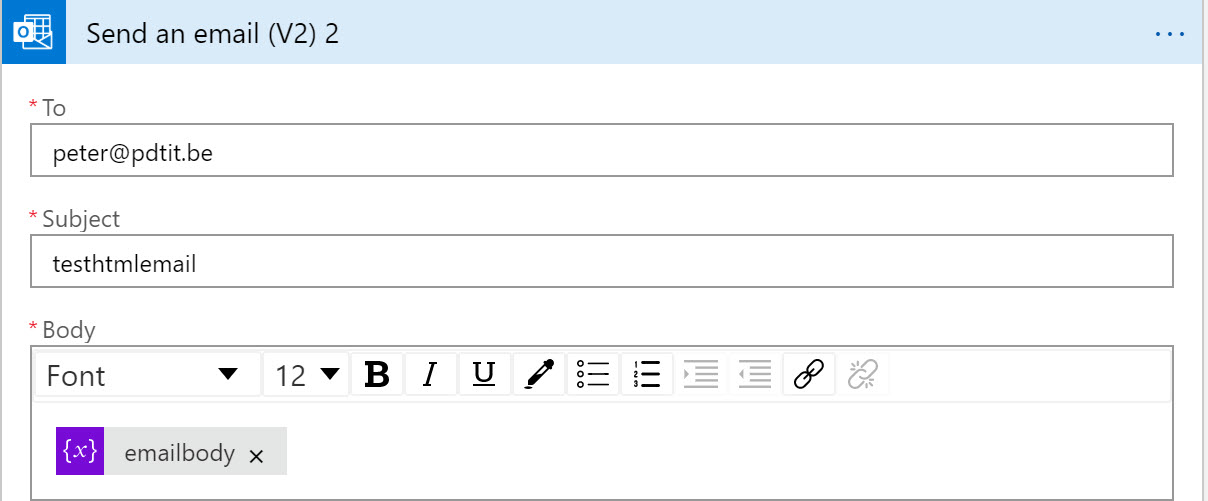Select the emailbody token label

pyautogui.click(x=179, y=453)
